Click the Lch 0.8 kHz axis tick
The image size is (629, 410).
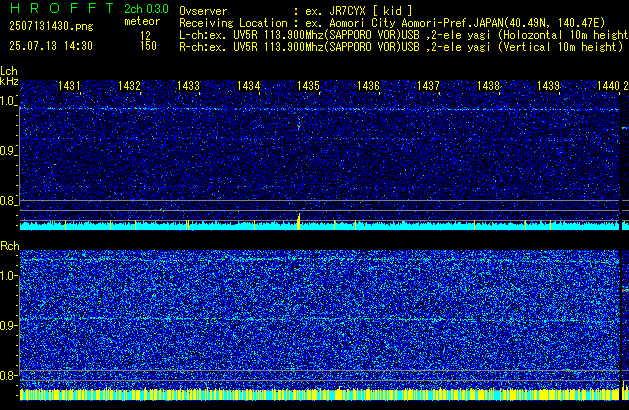coord(8,201)
